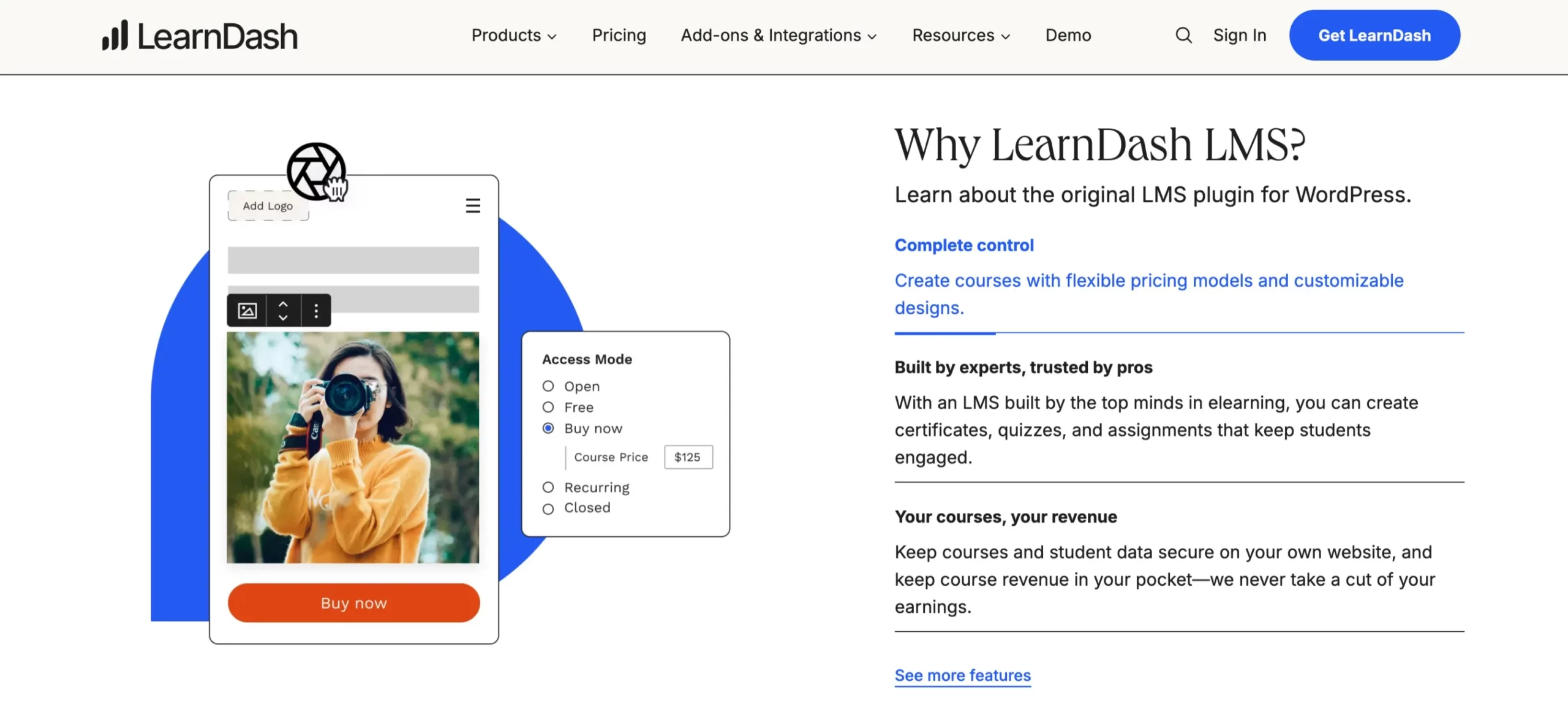Image resolution: width=1568 pixels, height=728 pixels.
Task: Select the Free access mode option
Action: pos(548,407)
